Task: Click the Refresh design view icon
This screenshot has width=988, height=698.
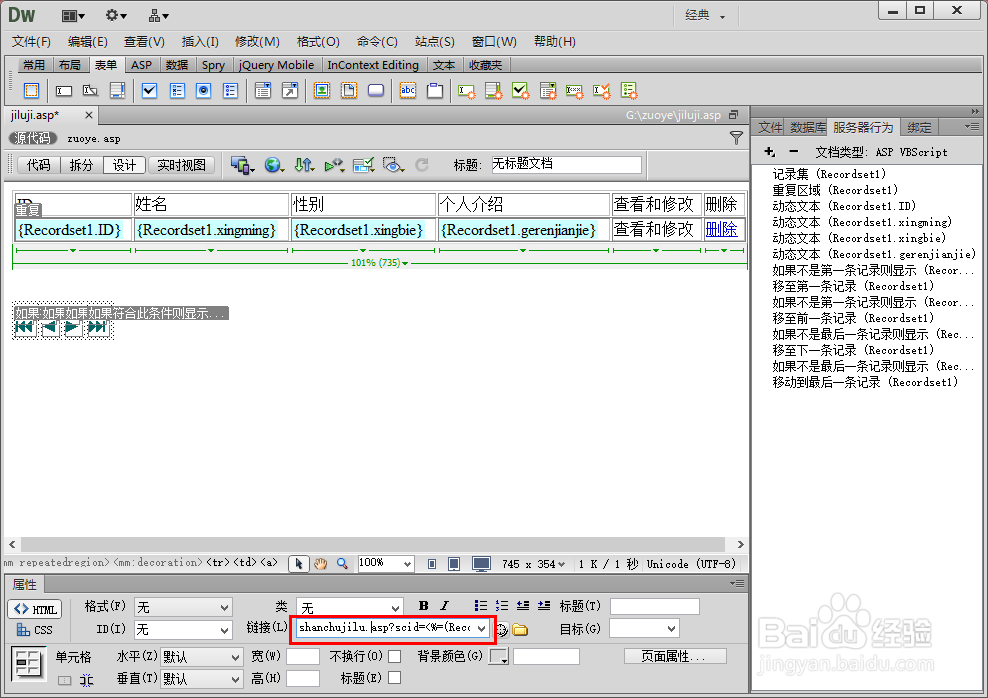Action: pos(422,165)
